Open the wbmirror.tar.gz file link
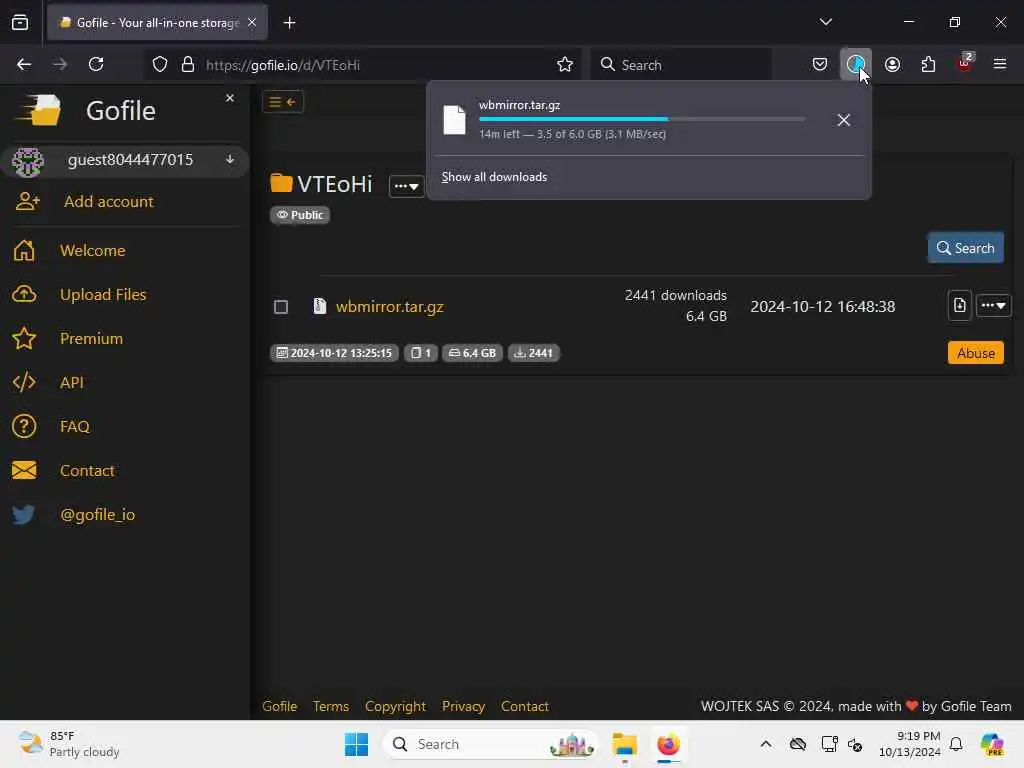Viewport: 1024px width, 768px height. point(389,306)
